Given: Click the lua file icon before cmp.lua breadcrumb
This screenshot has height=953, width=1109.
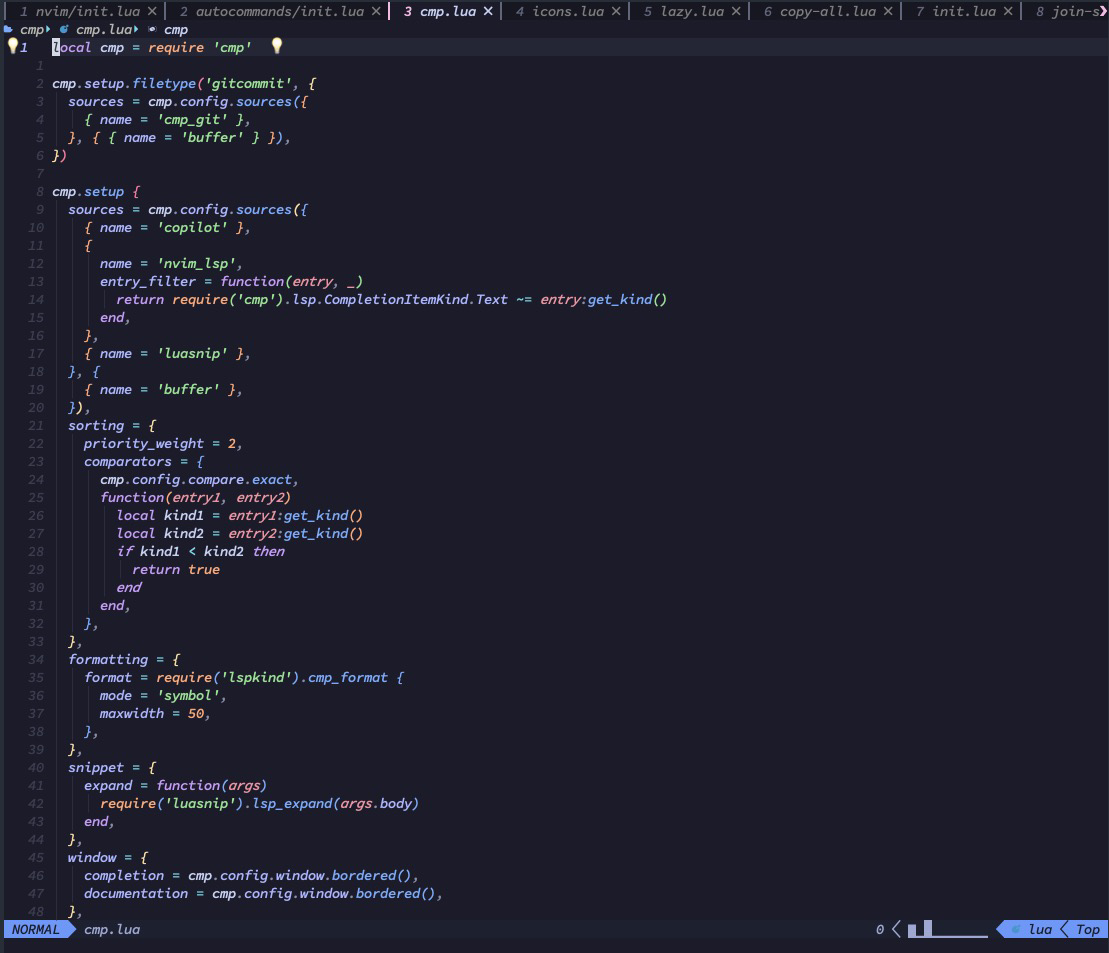Looking at the screenshot, I should (62, 29).
